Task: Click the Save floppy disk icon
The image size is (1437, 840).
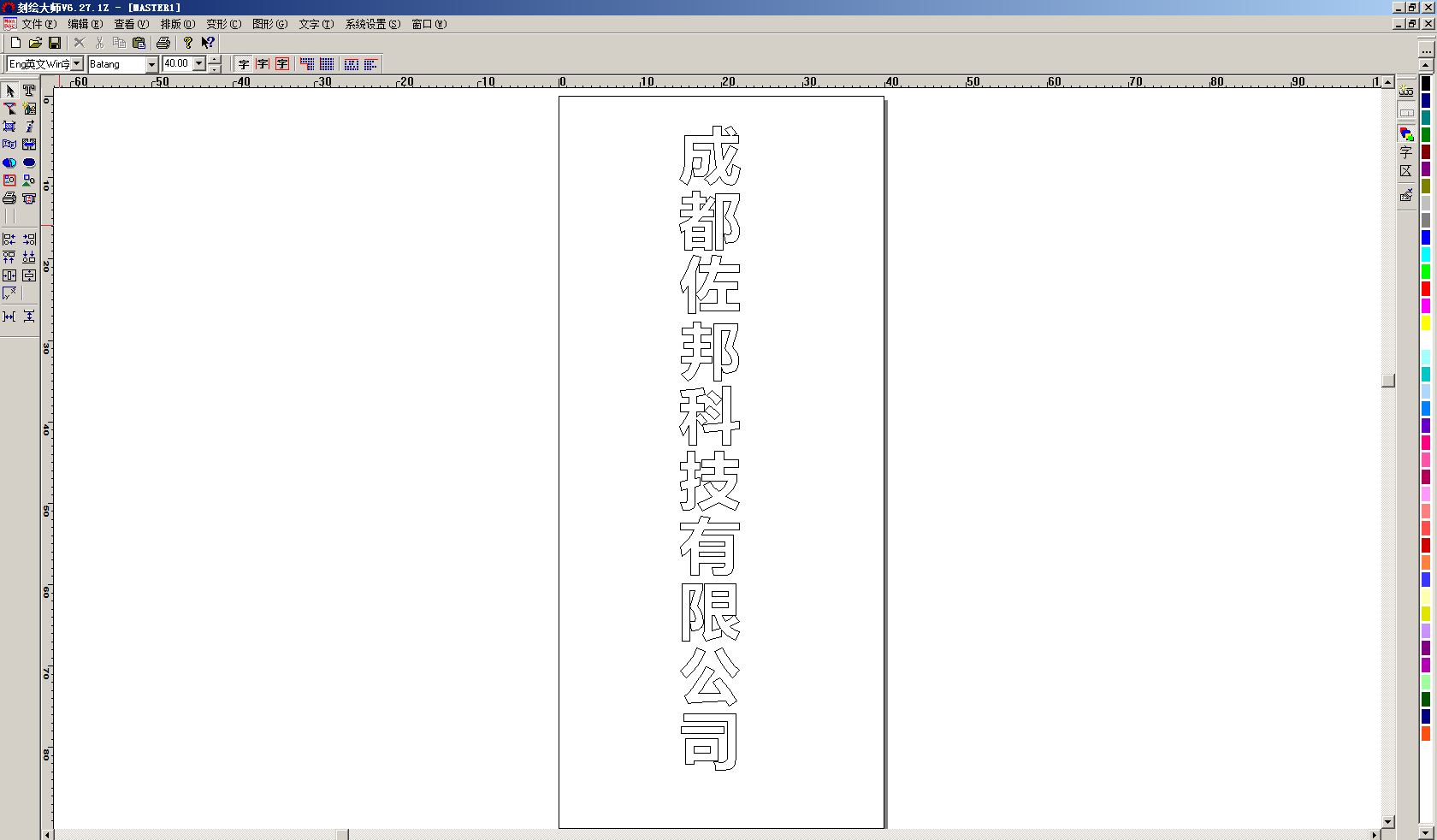Action: (55, 43)
